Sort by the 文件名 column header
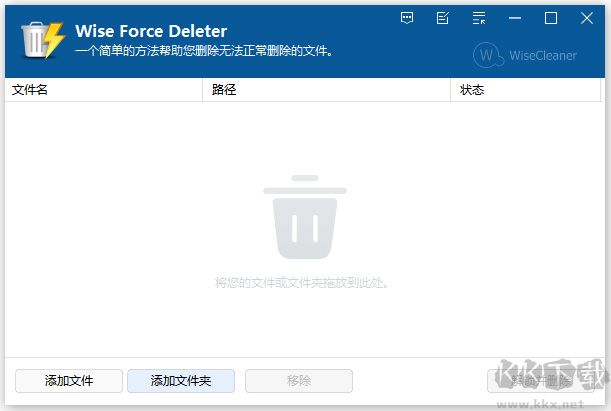 click(104, 90)
